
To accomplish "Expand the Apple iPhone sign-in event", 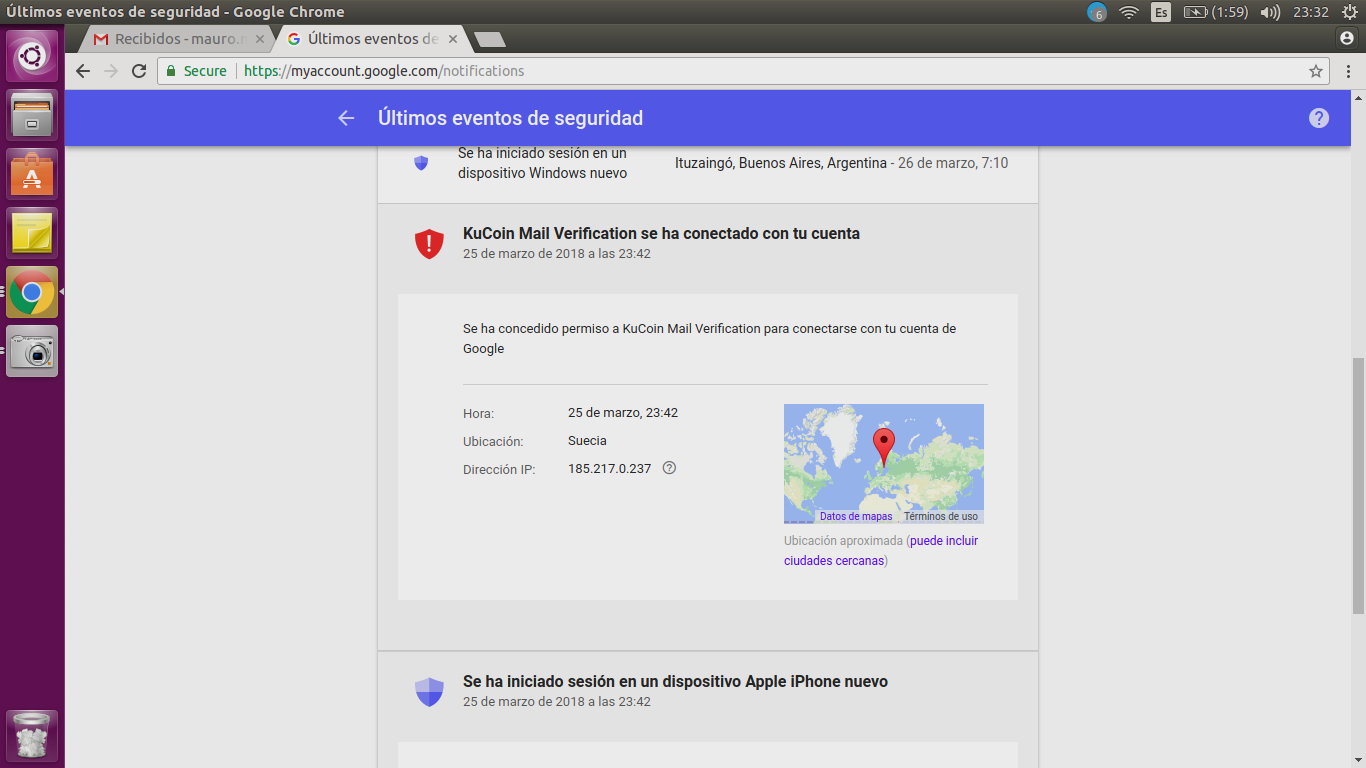I will click(708, 690).
